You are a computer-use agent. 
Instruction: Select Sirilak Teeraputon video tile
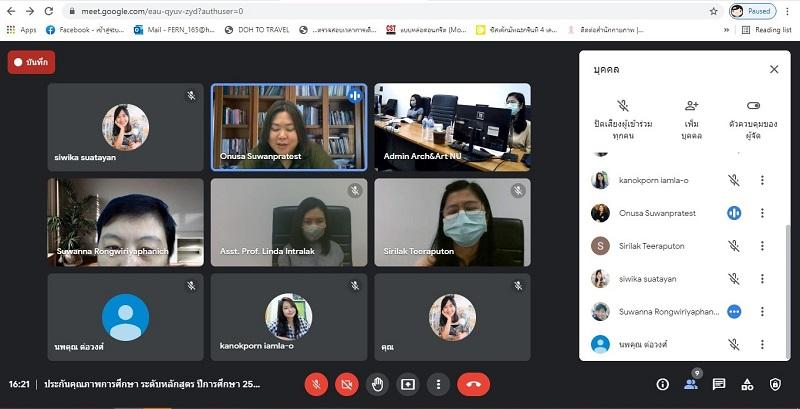click(x=453, y=222)
